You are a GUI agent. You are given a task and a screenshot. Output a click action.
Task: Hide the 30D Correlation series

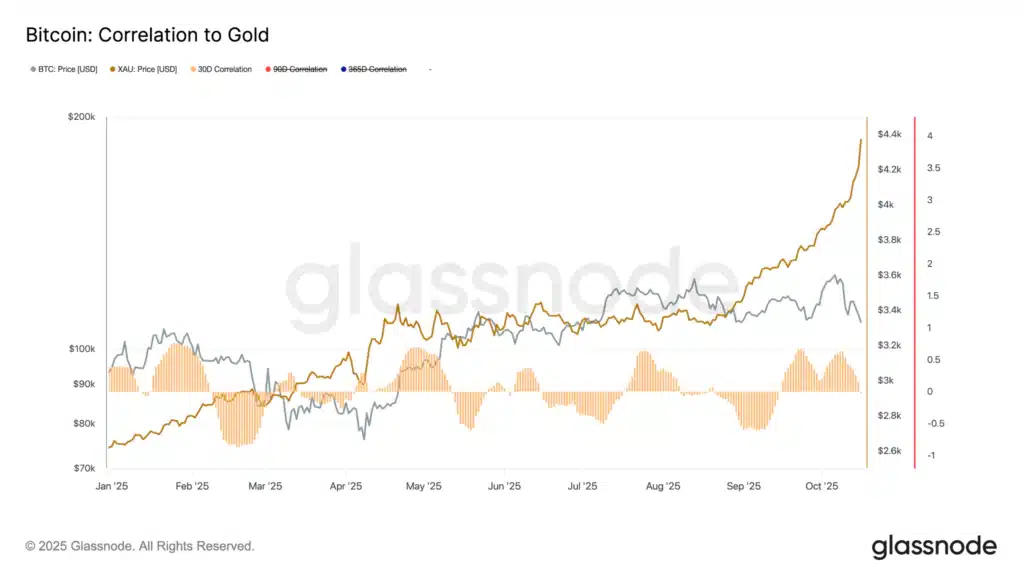[225, 69]
